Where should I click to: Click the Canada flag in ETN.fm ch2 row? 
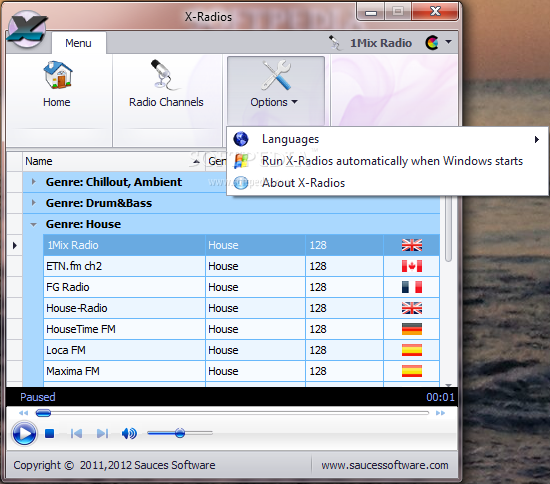[x=412, y=266]
